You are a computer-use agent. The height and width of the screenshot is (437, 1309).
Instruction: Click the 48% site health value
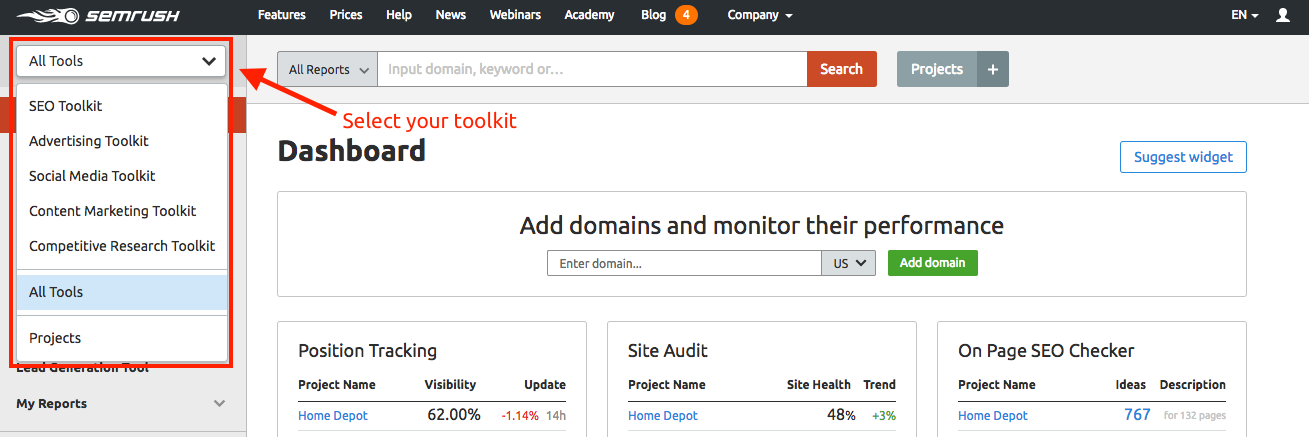tap(841, 414)
